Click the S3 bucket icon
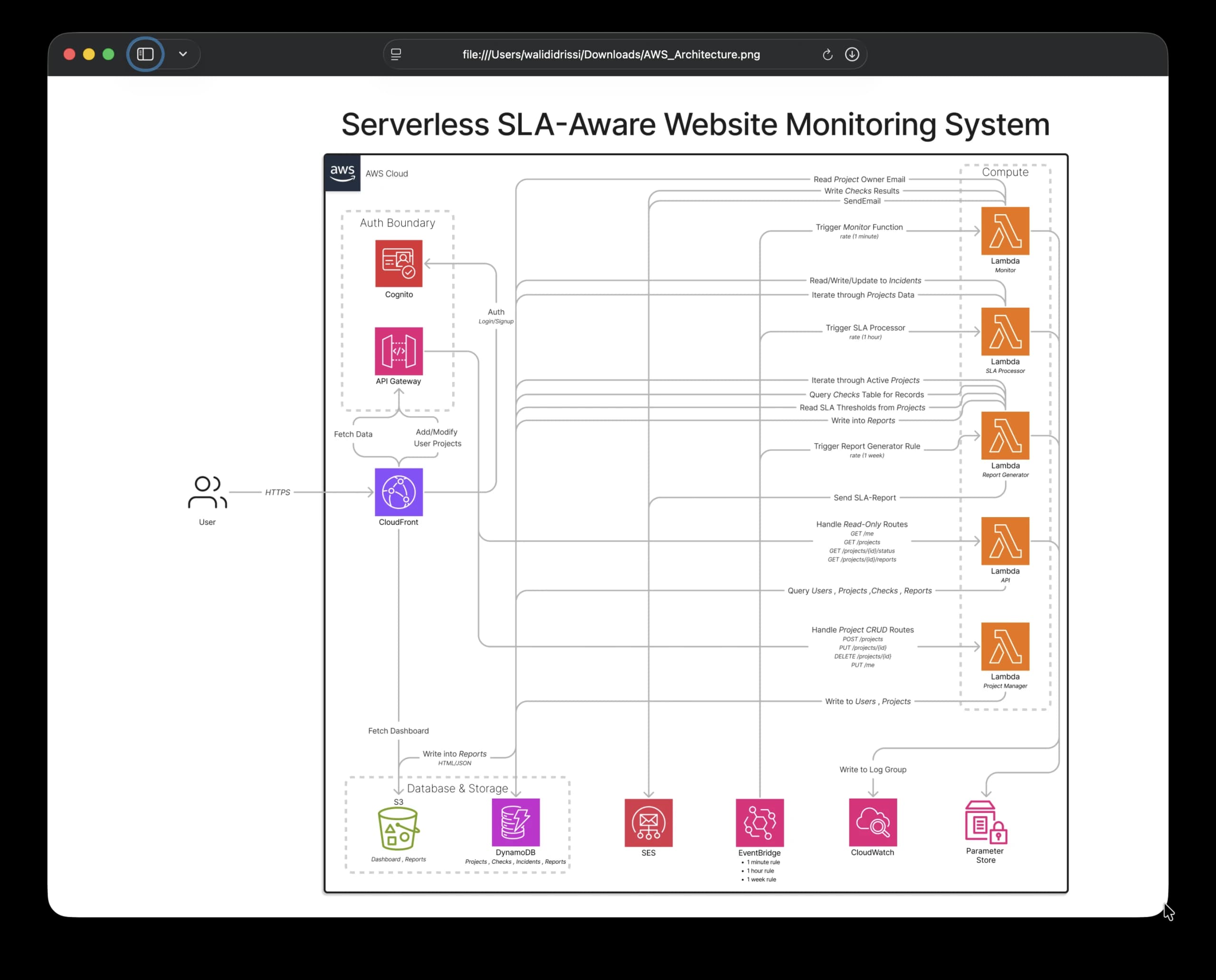The width and height of the screenshot is (1216, 980). (398, 828)
